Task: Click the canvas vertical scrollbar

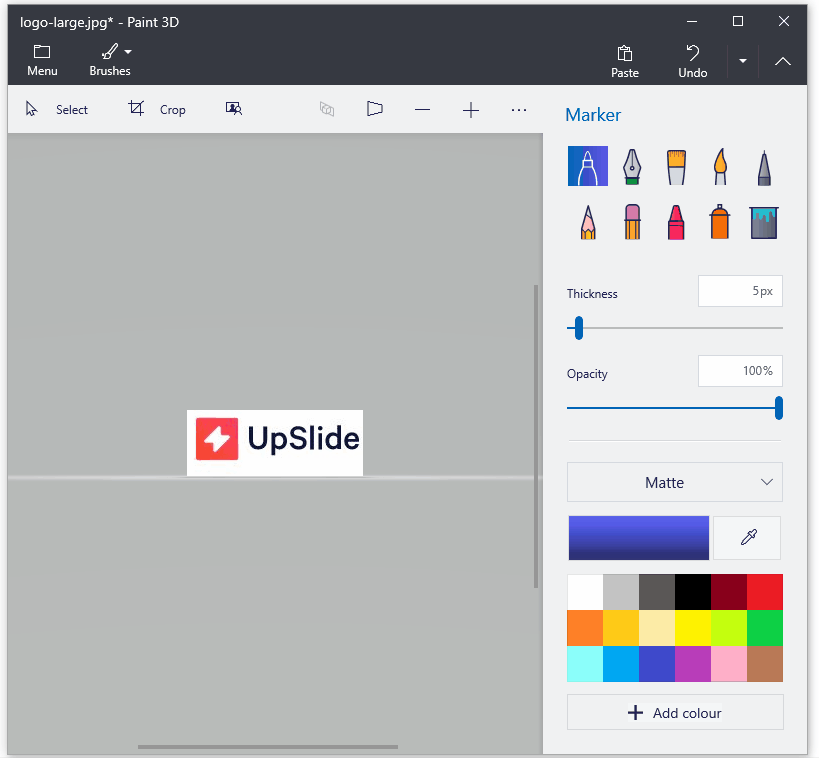Action: coord(536,436)
